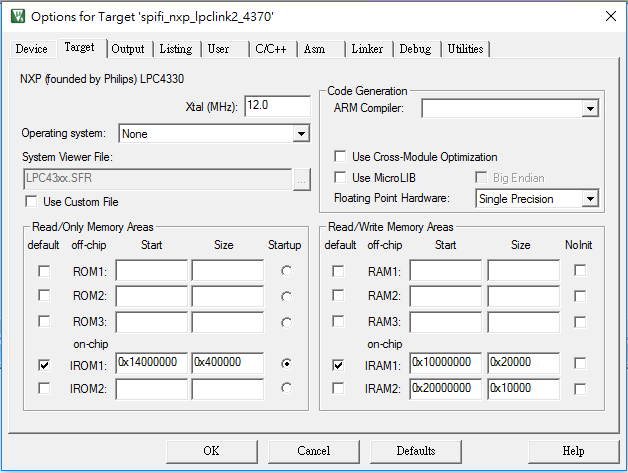Switch to the Linker tab

pos(367,49)
